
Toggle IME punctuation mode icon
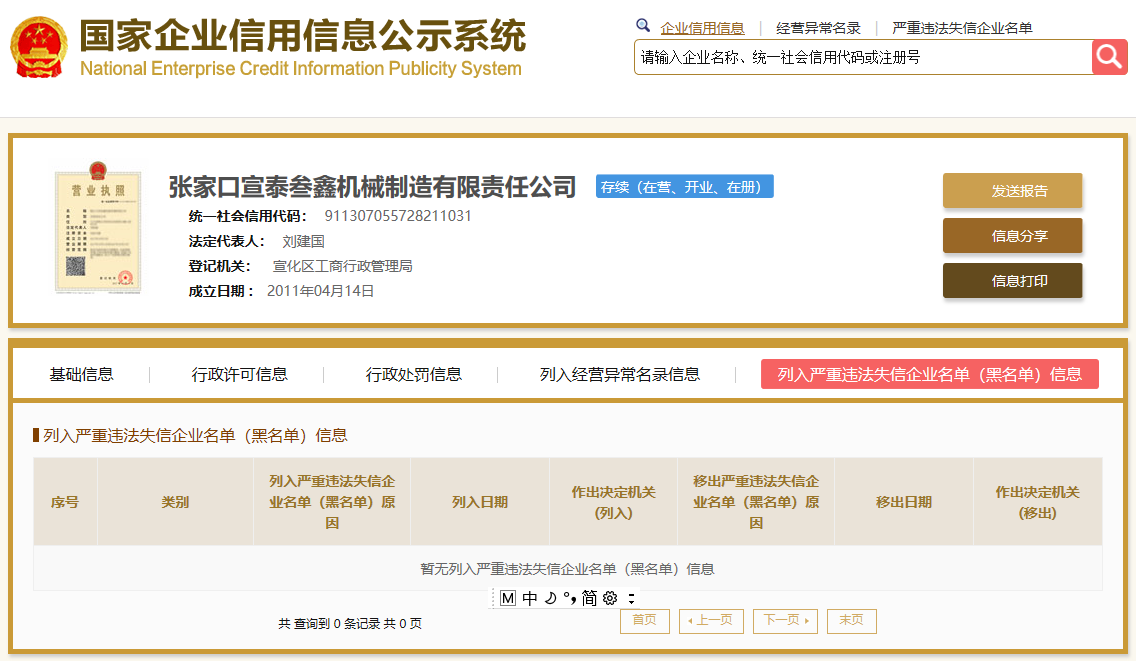569,598
